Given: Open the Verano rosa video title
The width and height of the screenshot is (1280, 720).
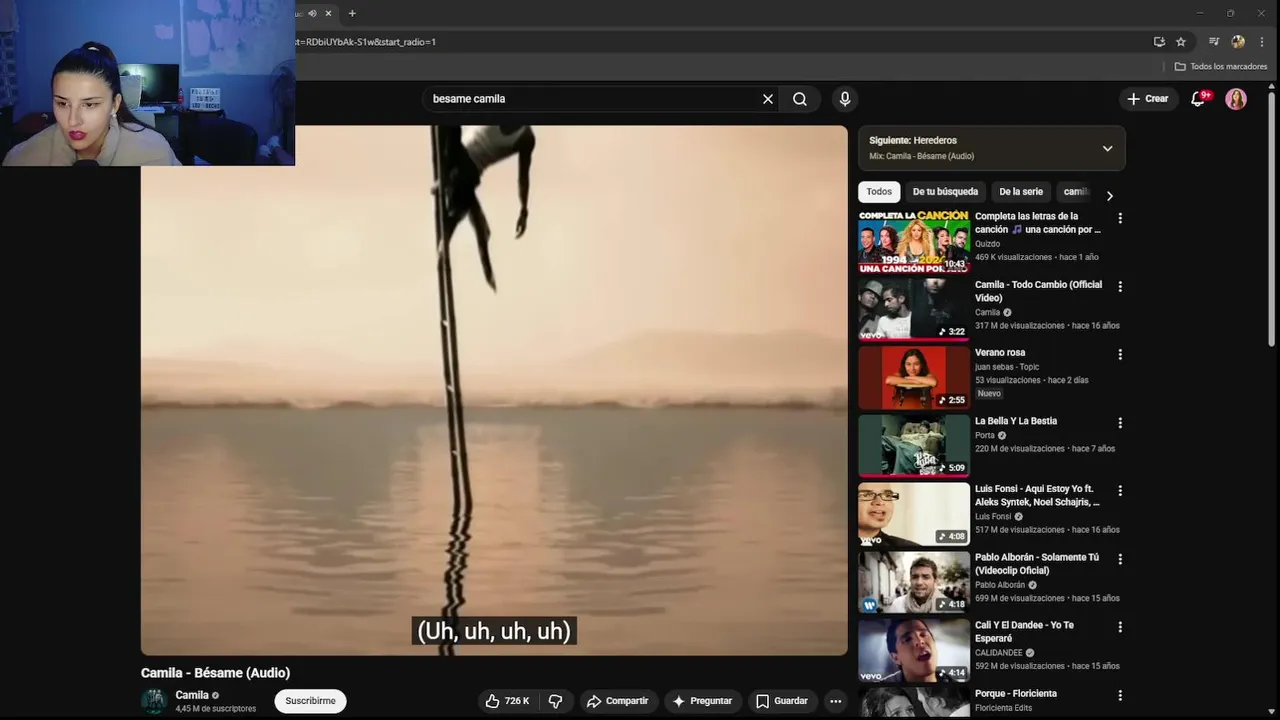Looking at the screenshot, I should pyautogui.click(x=1000, y=352).
